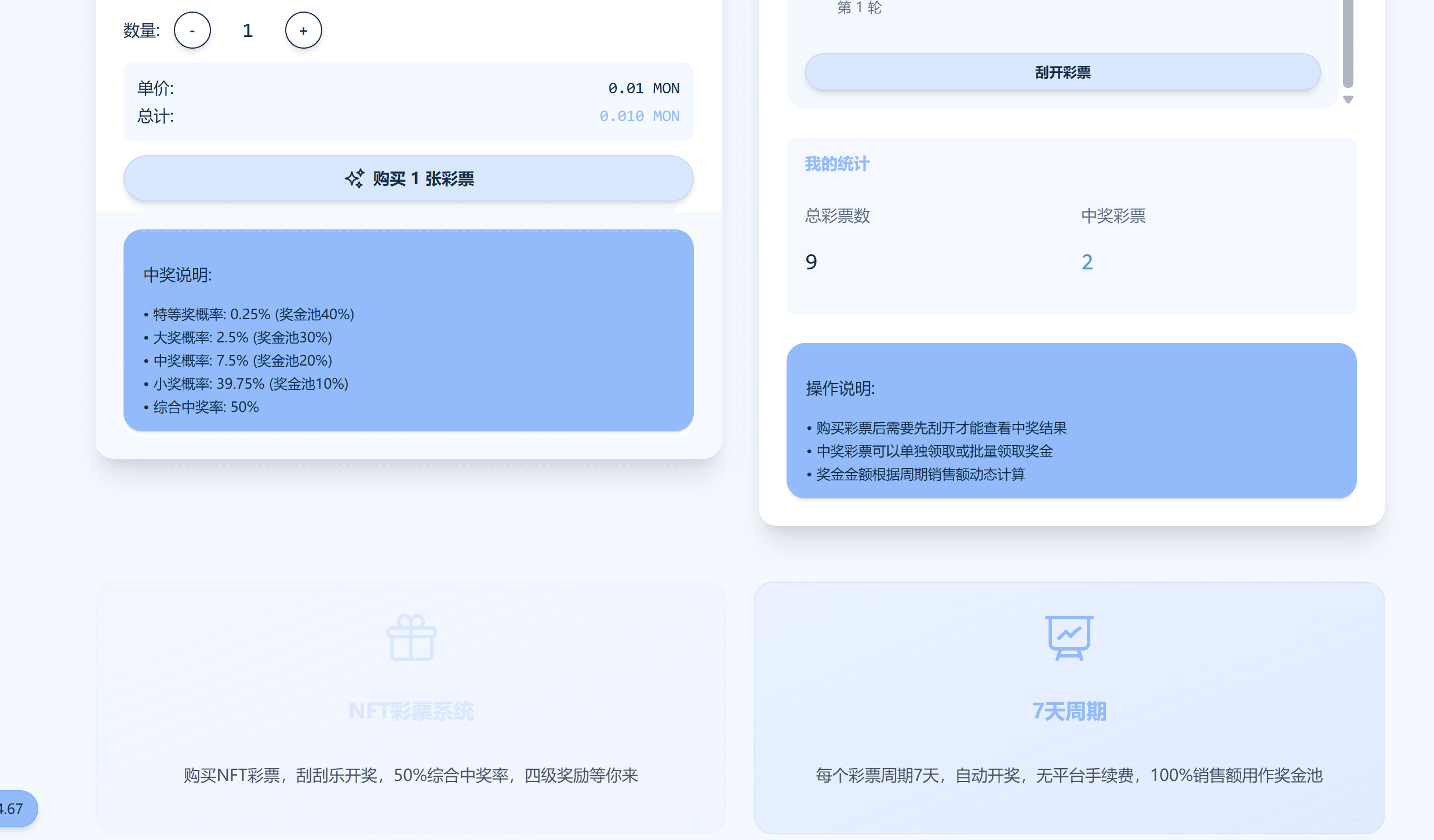This screenshot has width=1434, height=840.
Task: Click the 第 1 轮 round label
Action: (x=858, y=8)
